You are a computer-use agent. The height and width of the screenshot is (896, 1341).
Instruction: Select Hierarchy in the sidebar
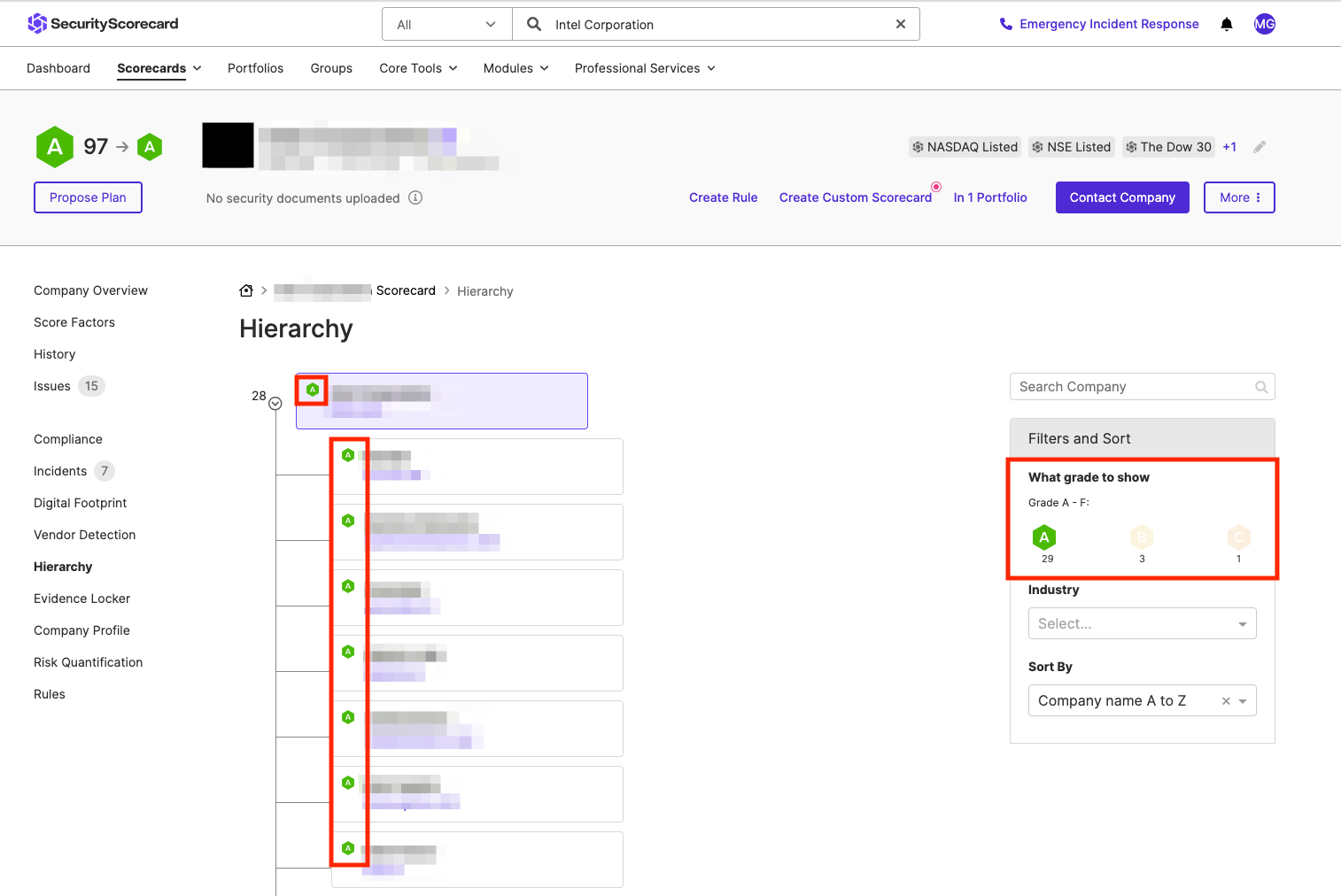[63, 567]
